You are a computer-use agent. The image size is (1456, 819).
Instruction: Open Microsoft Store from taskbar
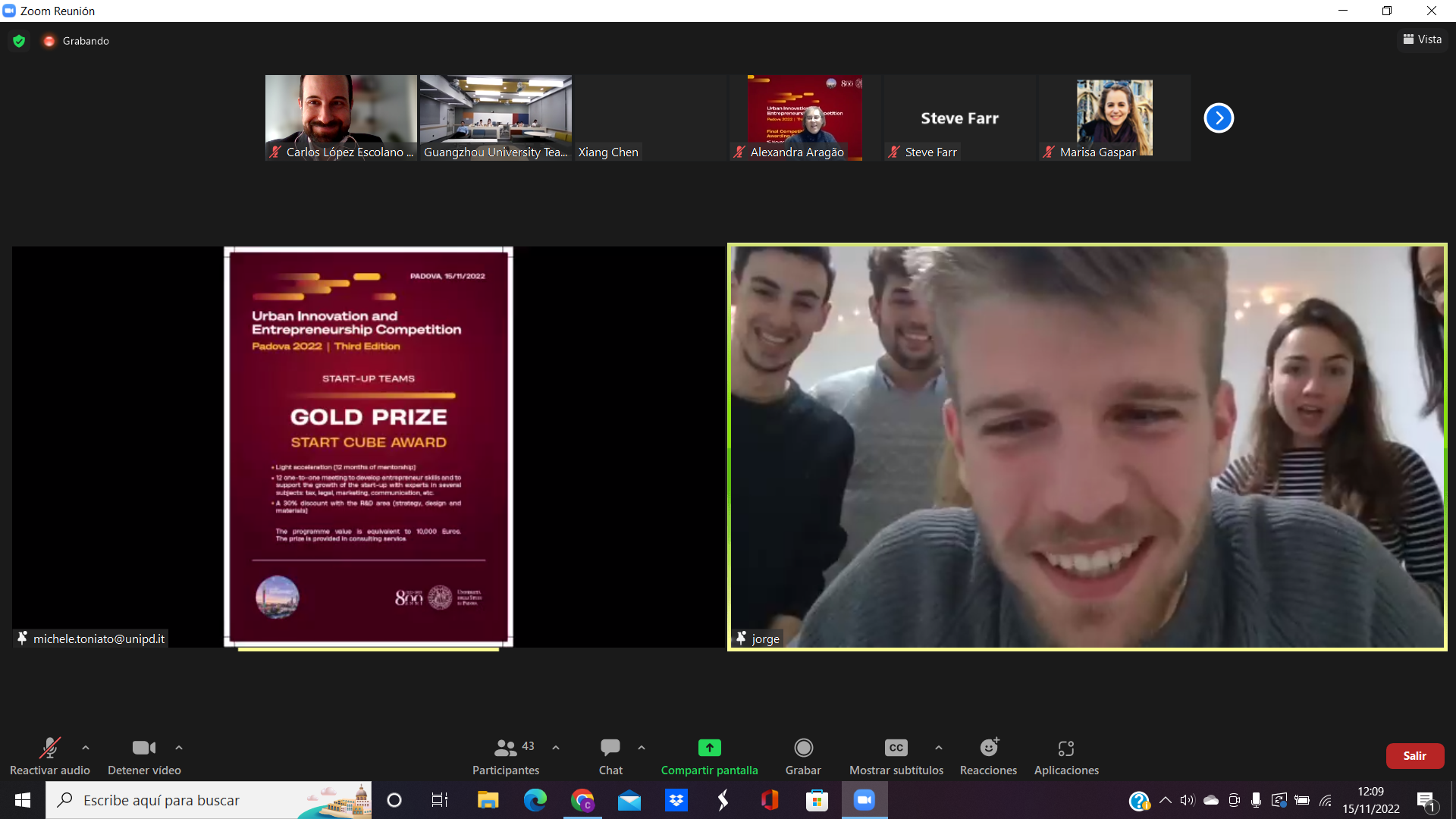pyautogui.click(x=817, y=800)
